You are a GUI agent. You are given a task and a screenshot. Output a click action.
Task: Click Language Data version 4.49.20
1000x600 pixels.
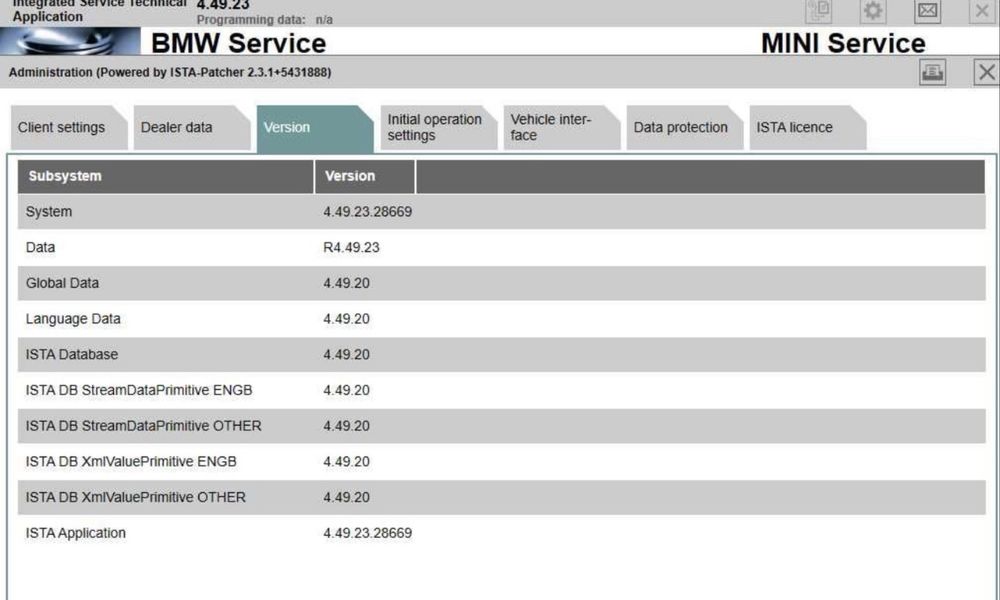pos(346,319)
